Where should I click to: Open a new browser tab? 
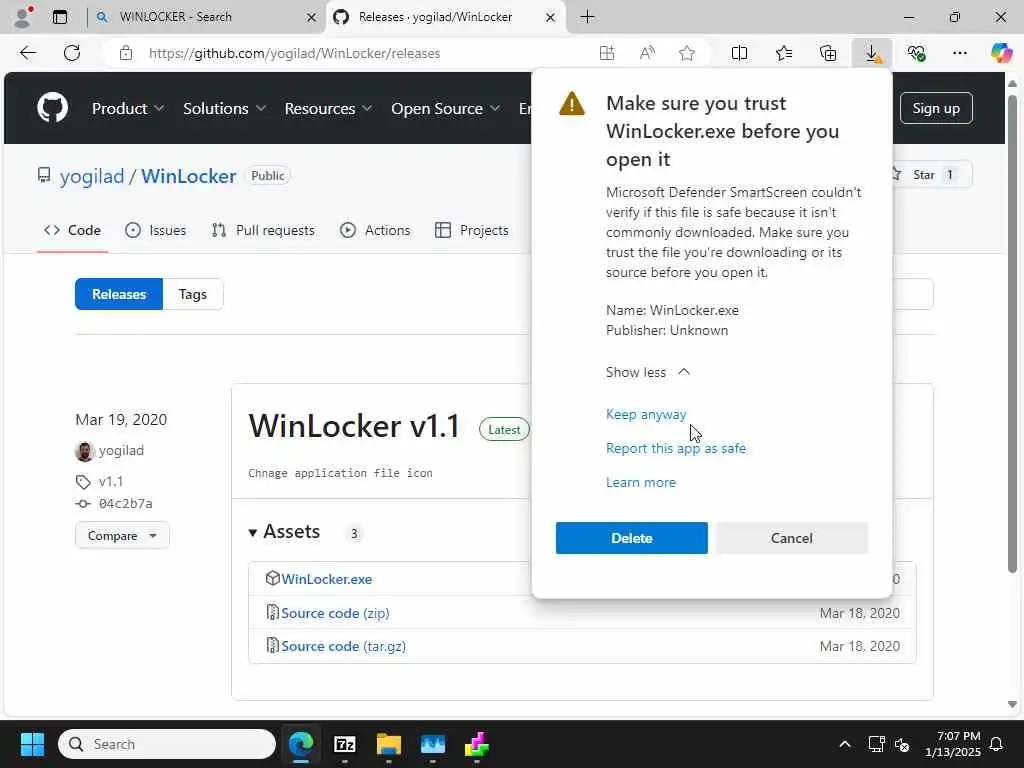pyautogui.click(x=587, y=17)
